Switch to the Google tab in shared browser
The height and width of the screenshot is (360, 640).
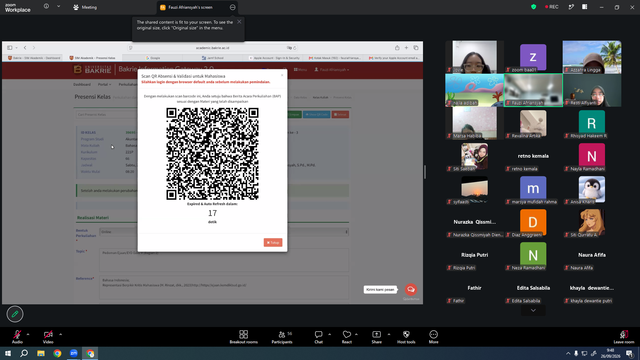click(153, 58)
